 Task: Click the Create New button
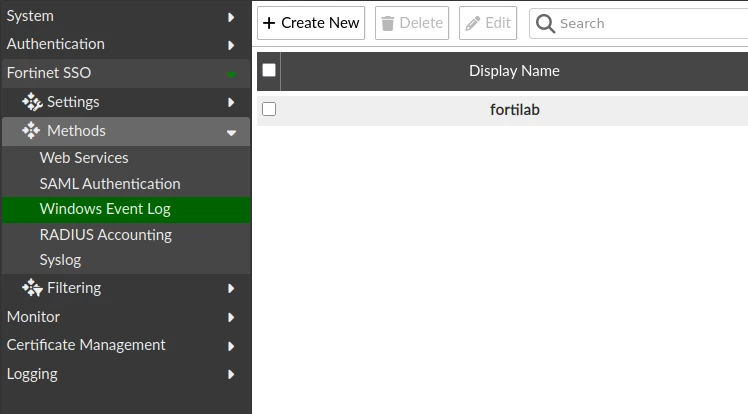pyautogui.click(x=311, y=23)
